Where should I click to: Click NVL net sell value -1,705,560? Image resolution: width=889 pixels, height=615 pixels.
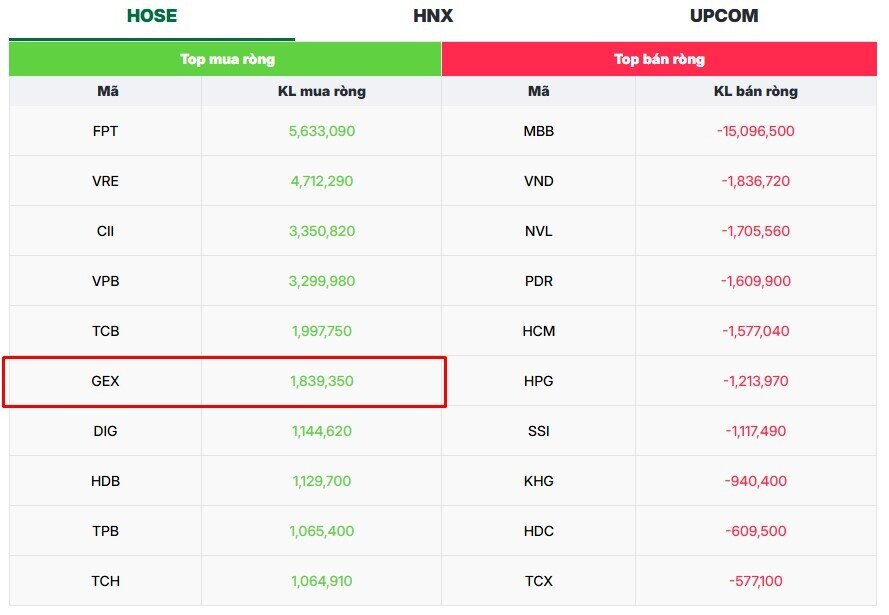756,231
